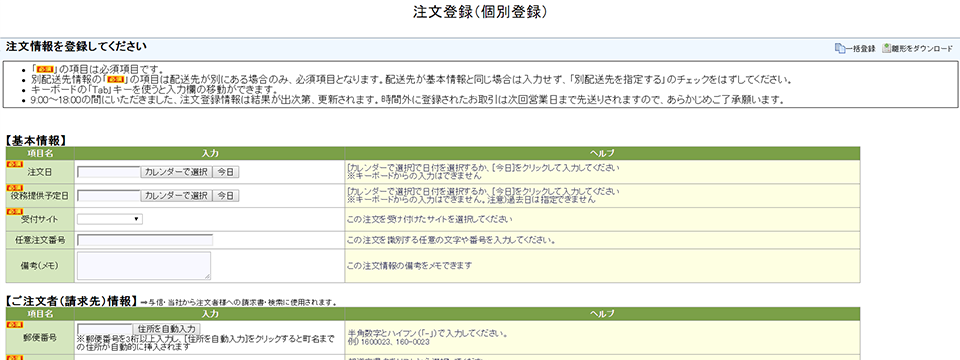Click help text about 任意の文字や番号
Screen dimensions: 960x360
451,240
